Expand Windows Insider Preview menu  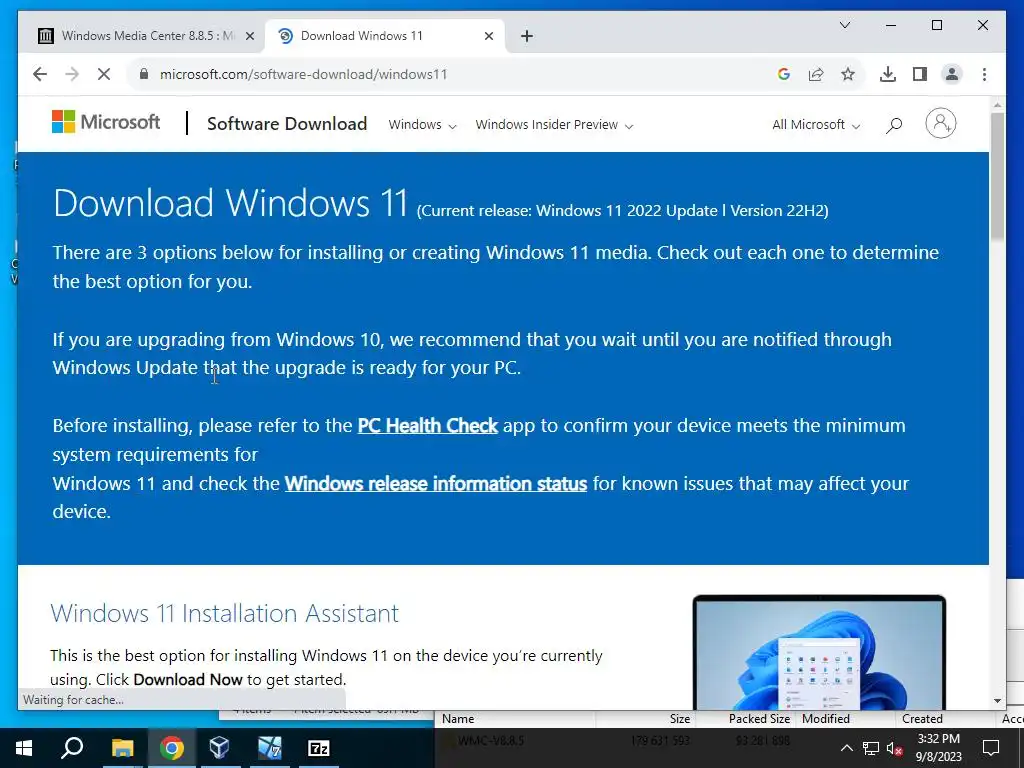coord(554,125)
